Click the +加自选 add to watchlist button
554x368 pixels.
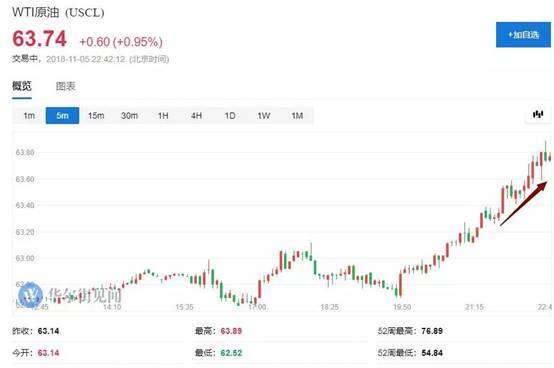pyautogui.click(x=523, y=35)
